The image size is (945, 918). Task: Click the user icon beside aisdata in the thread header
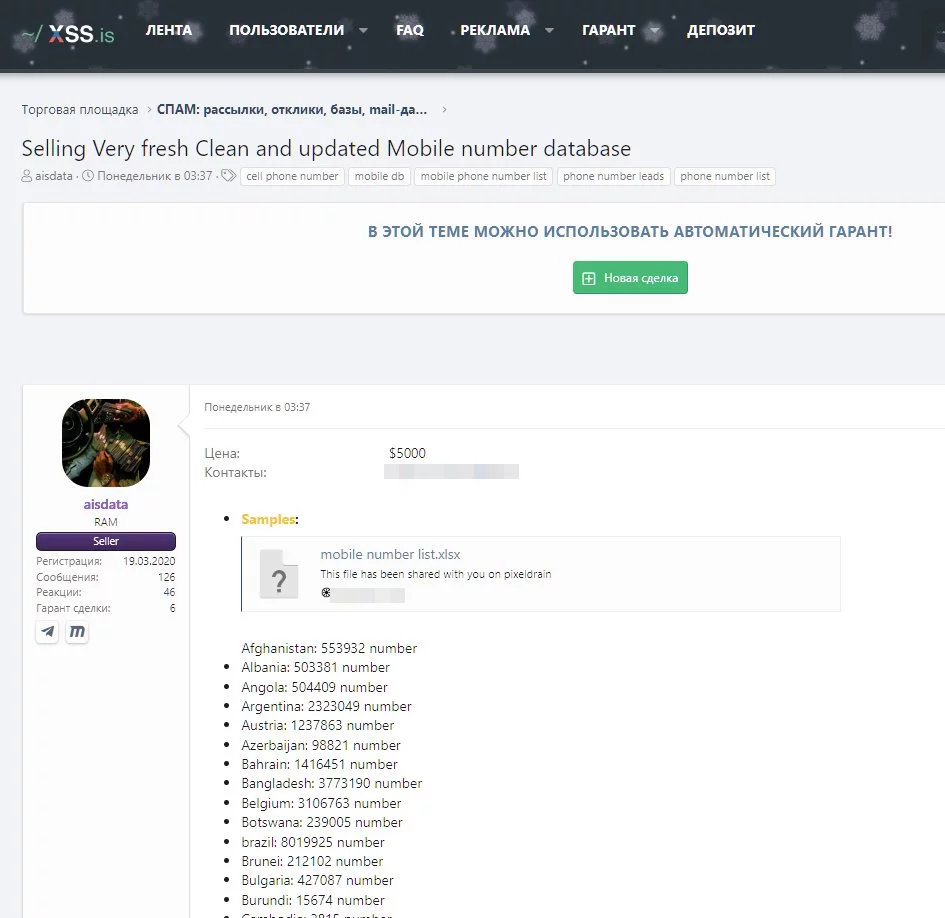click(x=27, y=177)
